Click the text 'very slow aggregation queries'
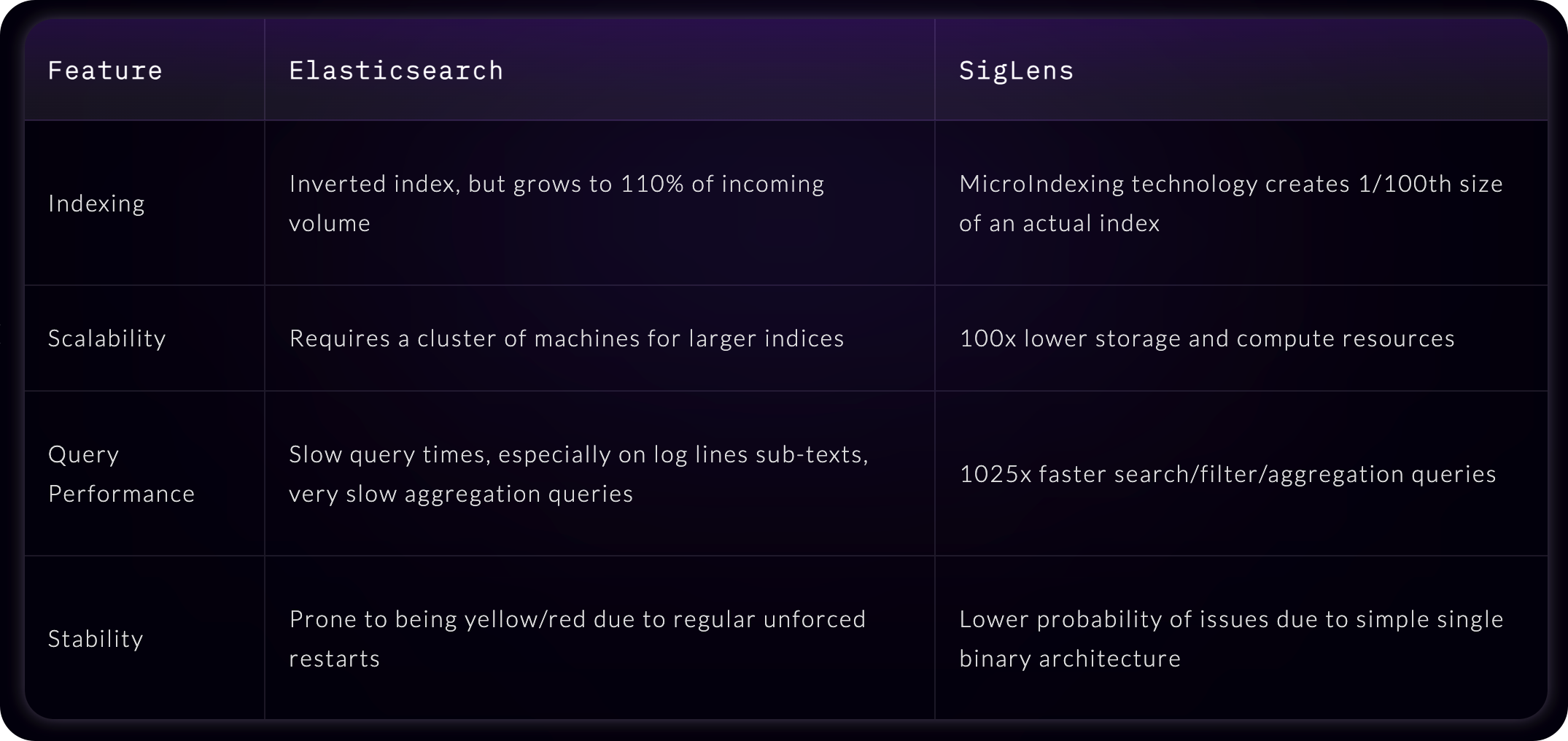1568x741 pixels. [x=460, y=494]
